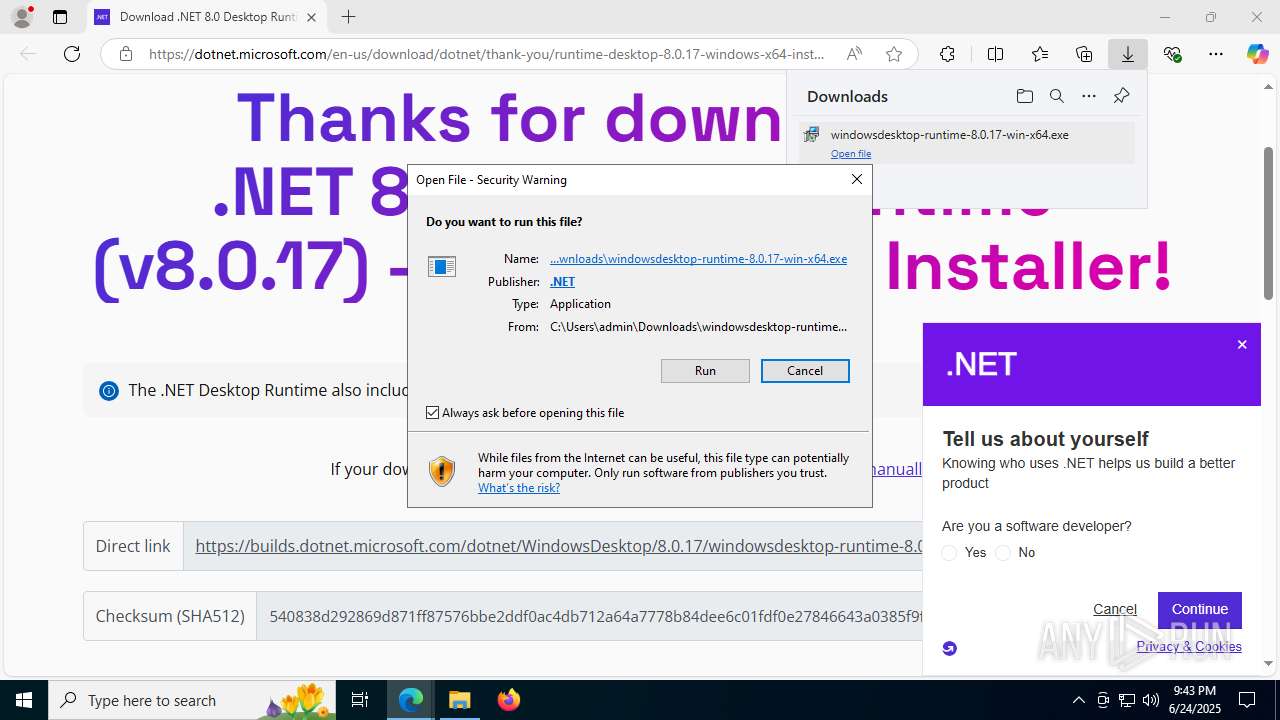Toggle split screen view
Screen dimensions: 1280x720
[995, 54]
